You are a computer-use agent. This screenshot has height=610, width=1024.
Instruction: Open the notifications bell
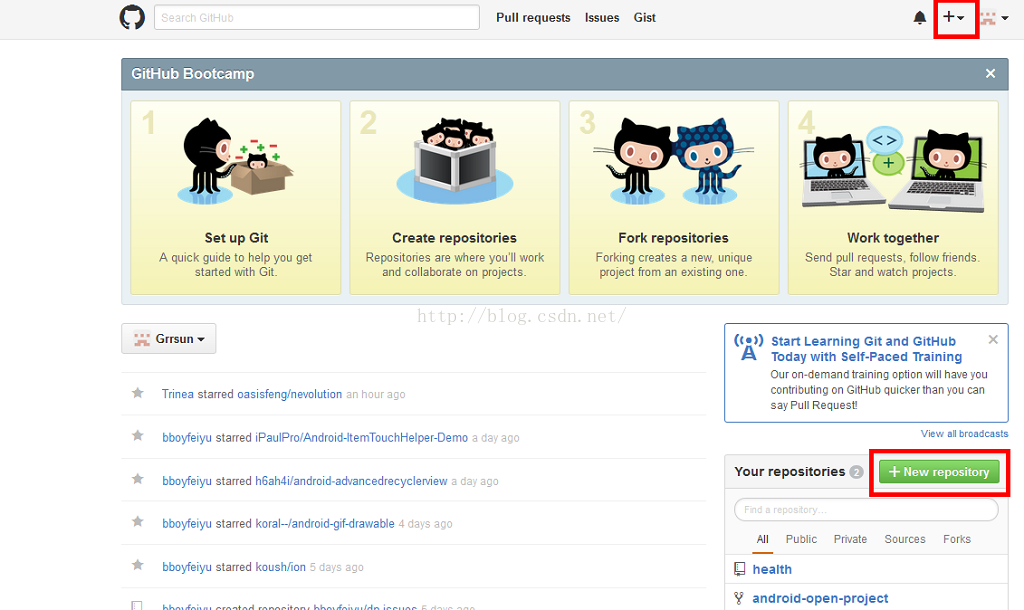[920, 18]
